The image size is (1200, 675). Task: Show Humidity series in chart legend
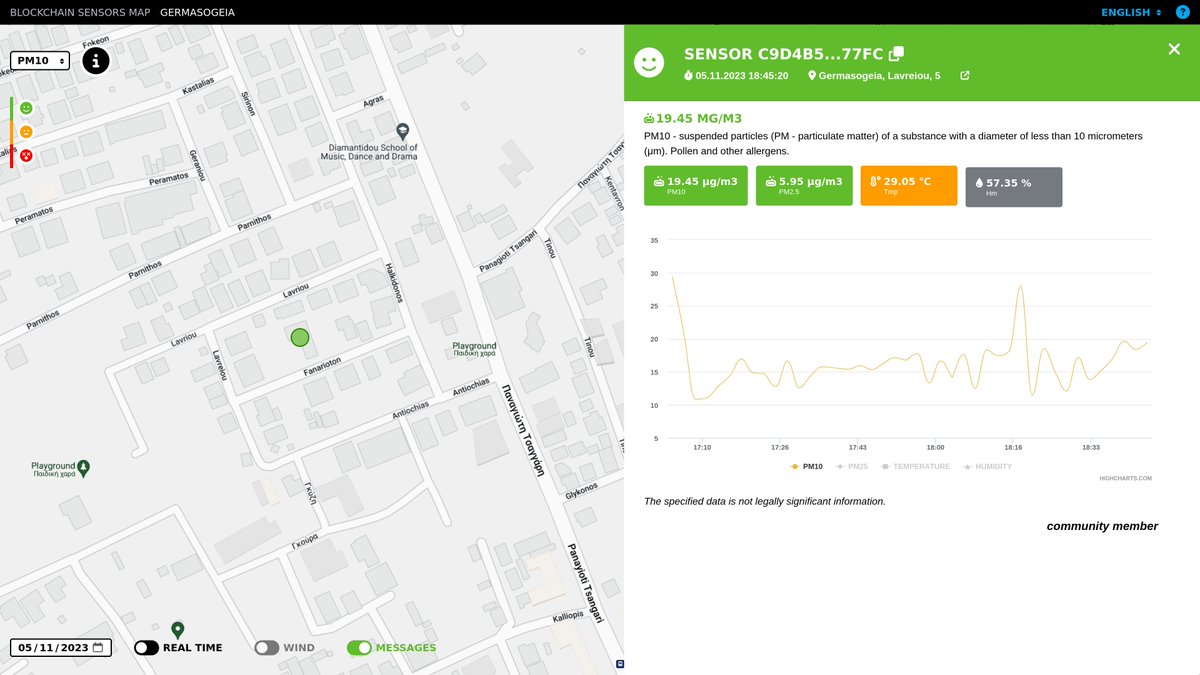coord(987,467)
